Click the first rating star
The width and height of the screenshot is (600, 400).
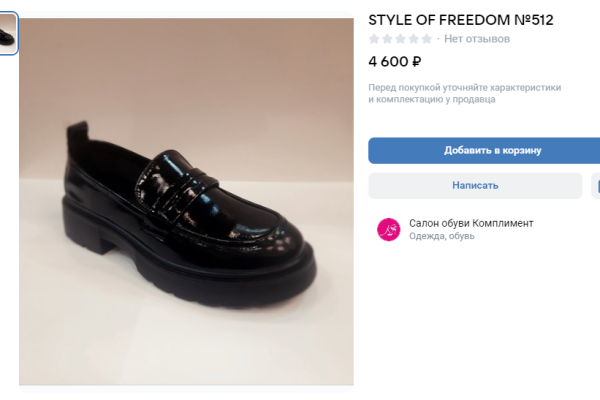coord(375,39)
